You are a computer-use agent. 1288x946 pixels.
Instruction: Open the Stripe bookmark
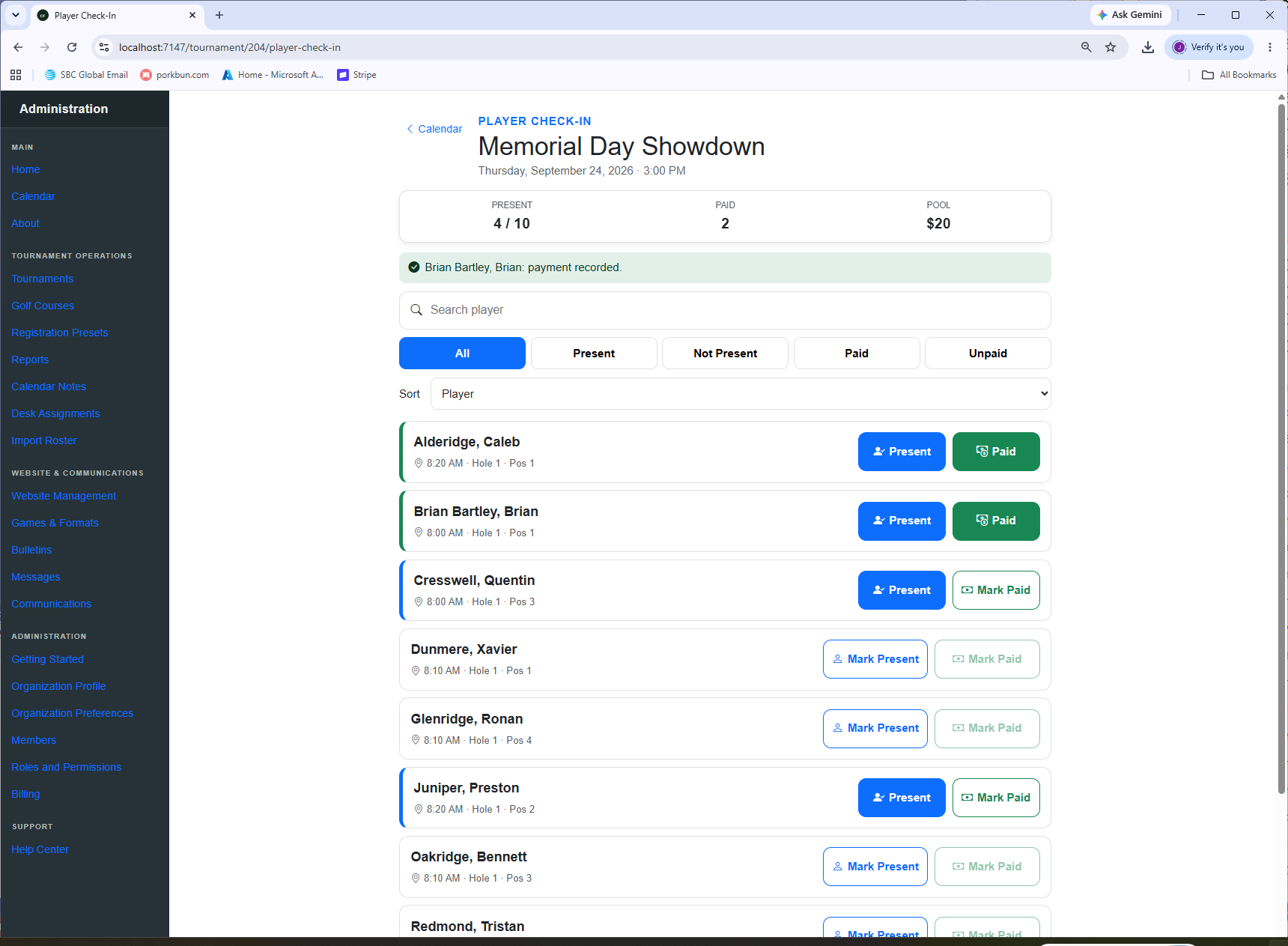point(357,75)
